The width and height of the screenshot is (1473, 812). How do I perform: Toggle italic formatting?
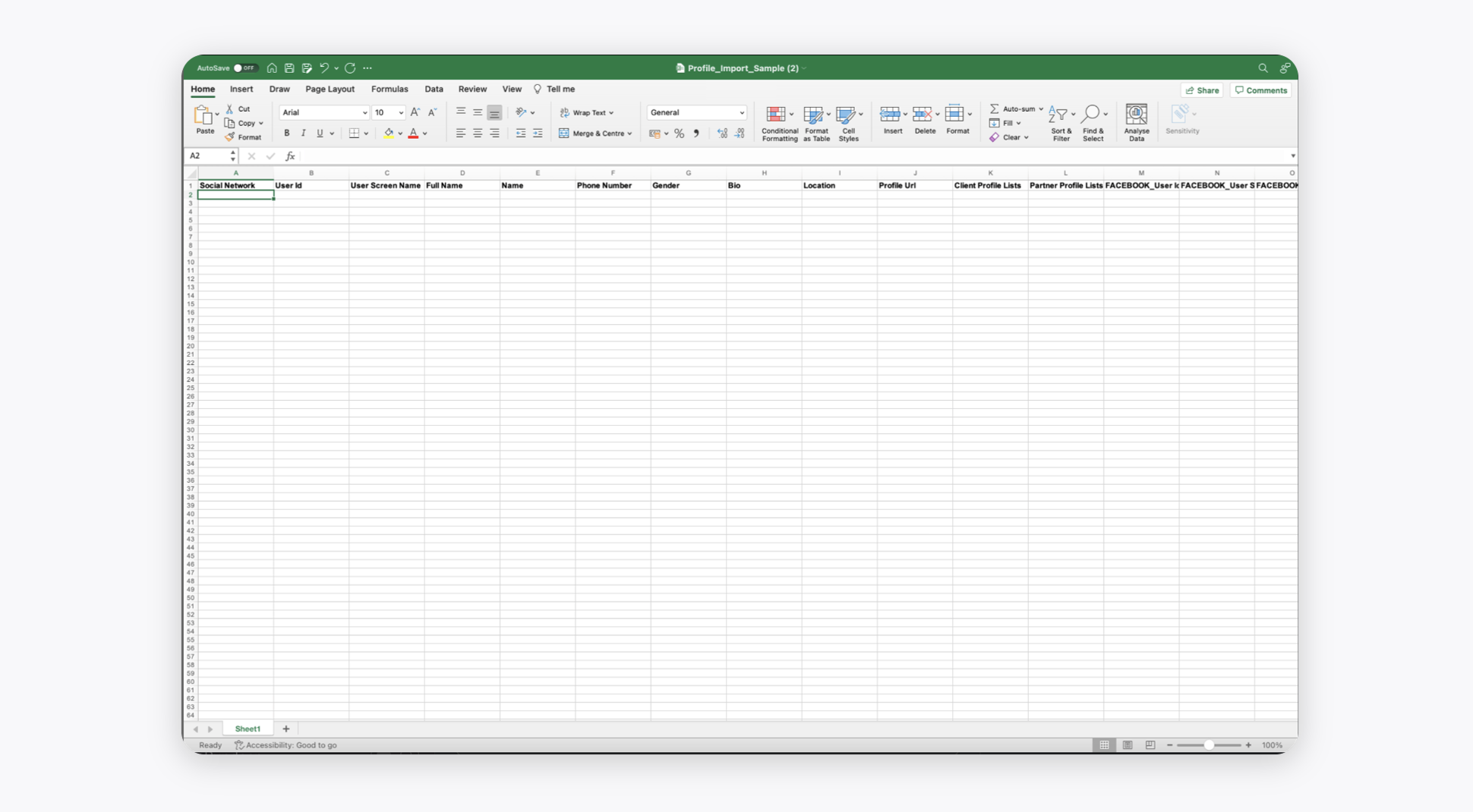pyautogui.click(x=304, y=134)
